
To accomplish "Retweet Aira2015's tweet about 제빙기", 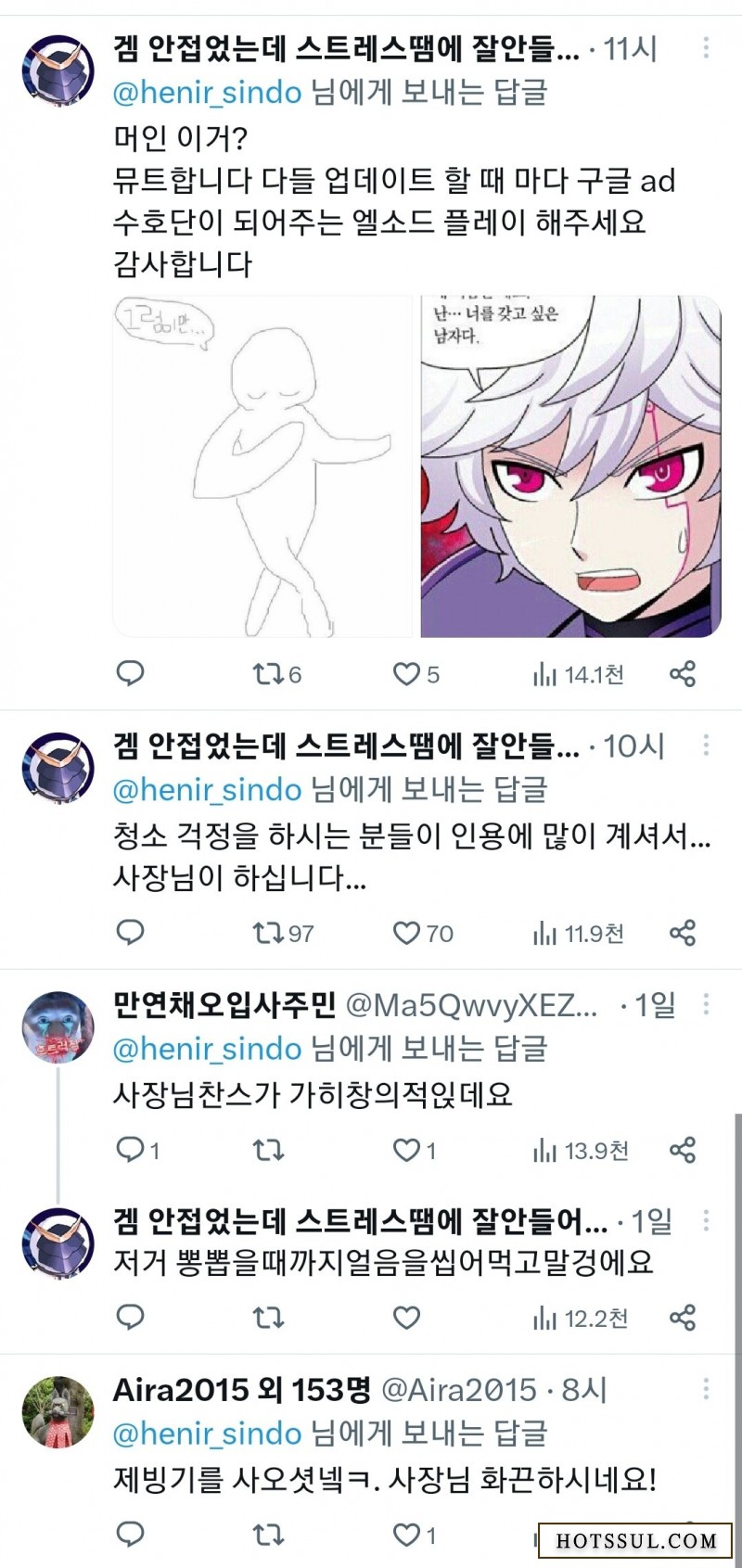I will click(x=268, y=1535).
